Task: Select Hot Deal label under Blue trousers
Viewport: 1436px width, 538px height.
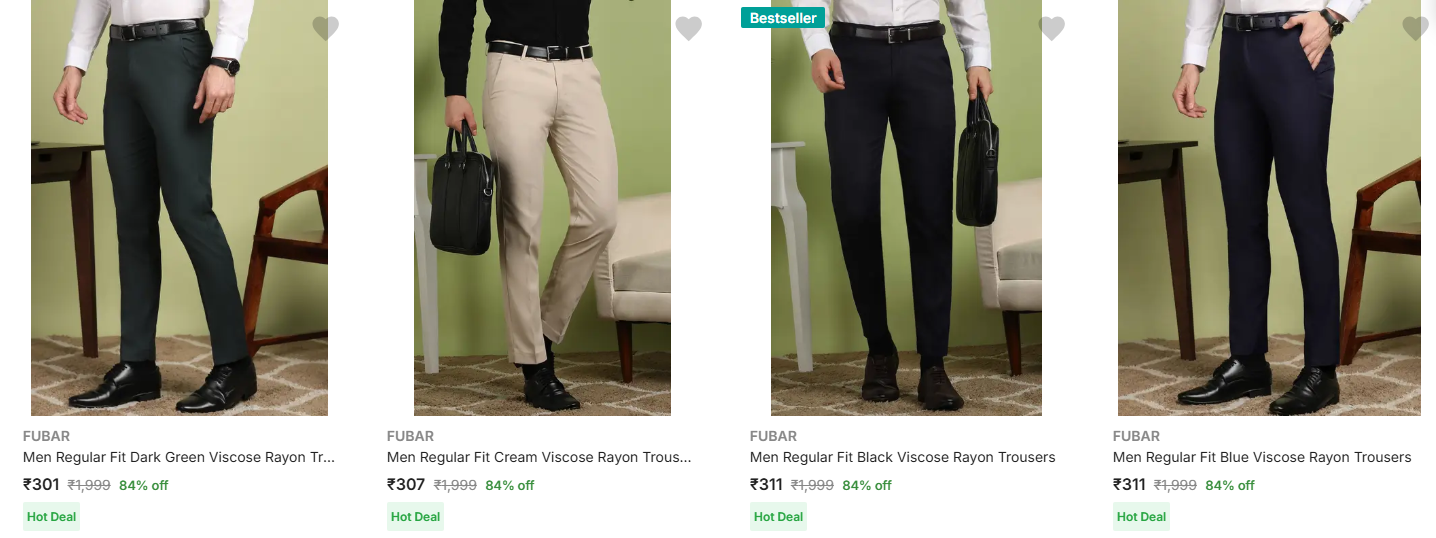Action: pyautogui.click(x=1141, y=517)
